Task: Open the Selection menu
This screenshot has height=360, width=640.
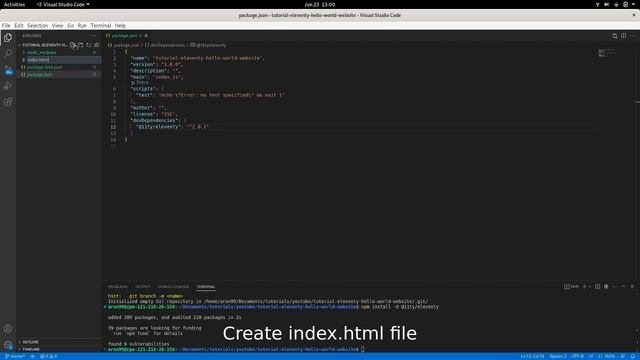Action: pyautogui.click(x=38, y=25)
